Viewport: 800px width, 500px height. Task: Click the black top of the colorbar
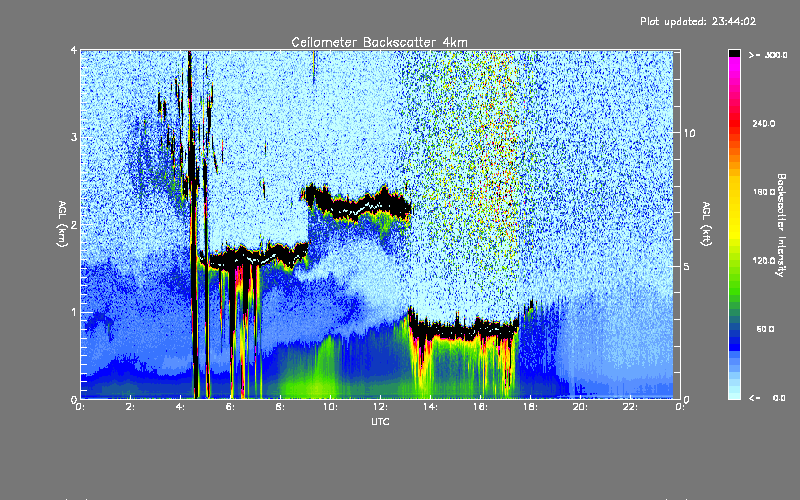click(734, 53)
